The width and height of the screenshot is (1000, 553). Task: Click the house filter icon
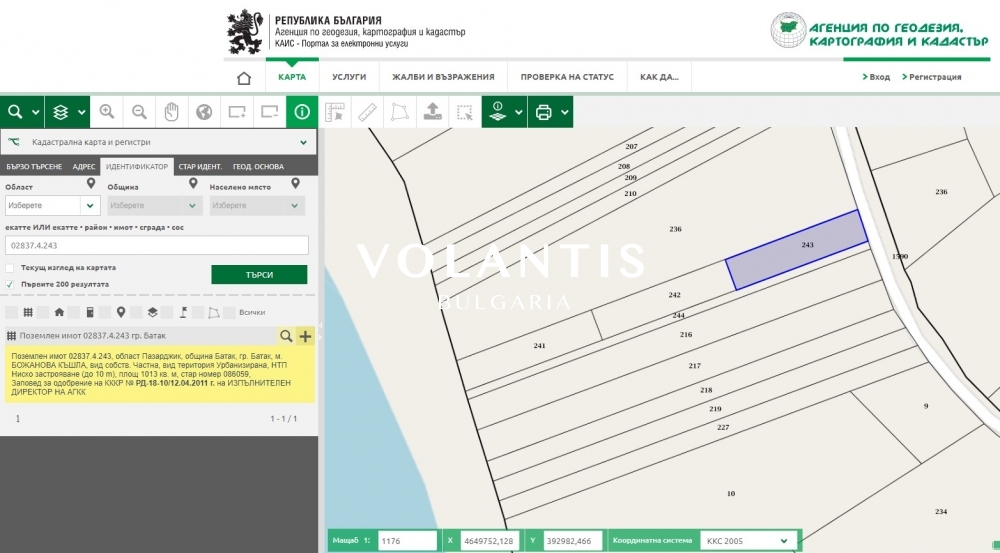point(59,313)
